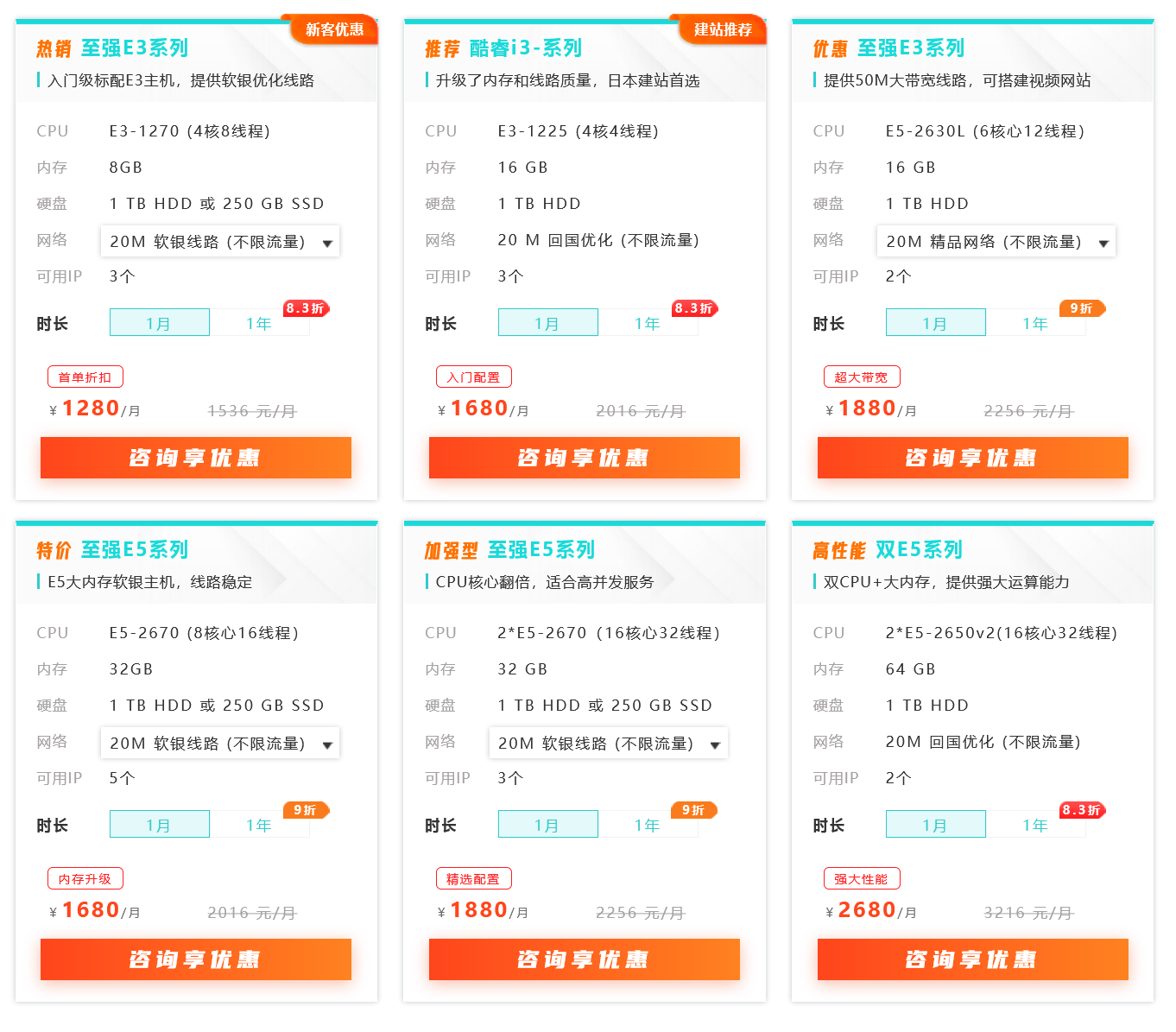Open network dropdown on 特价 至强E5 card
This screenshot has width=1176, height=1032.
[x=220, y=744]
